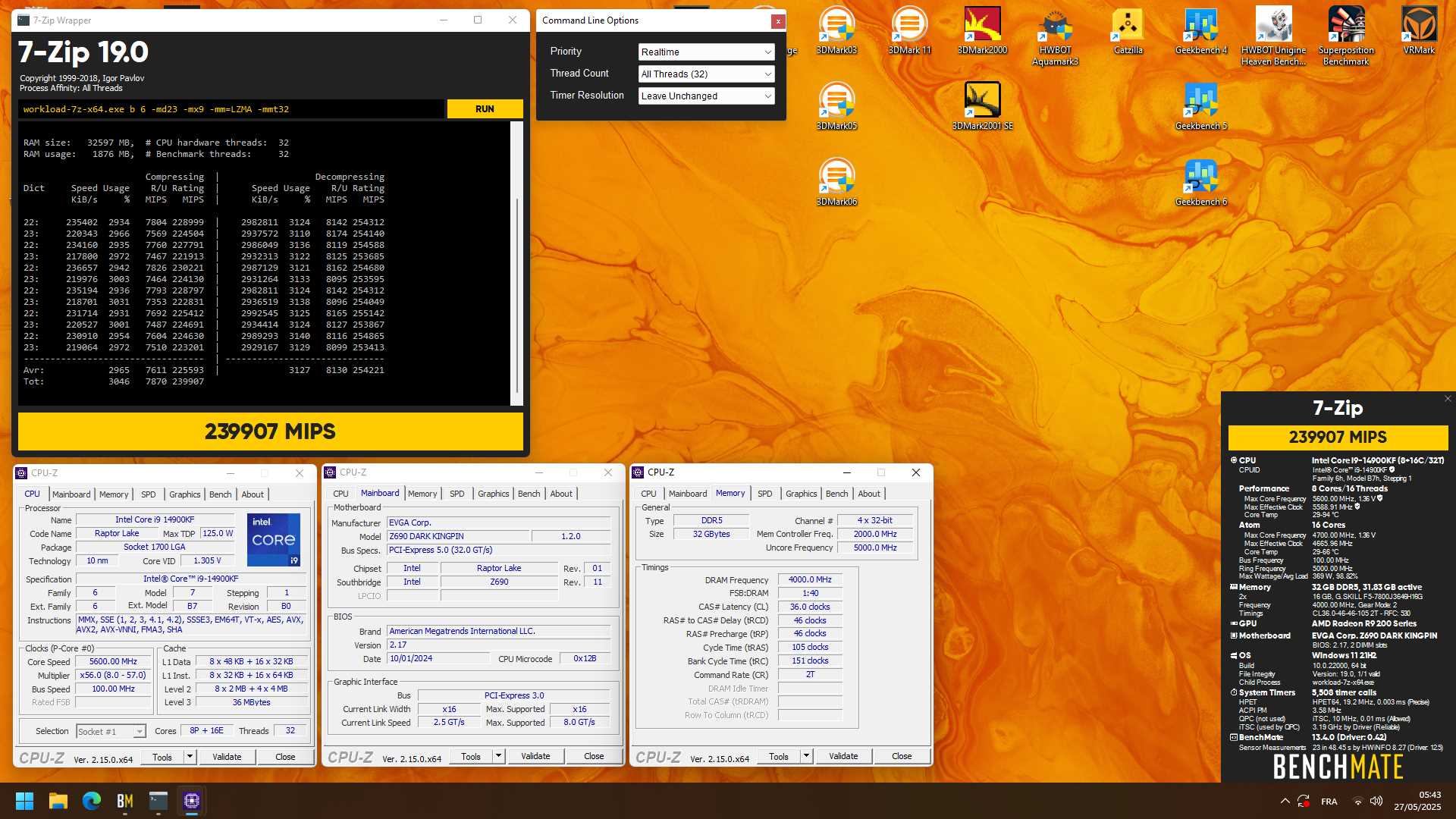Click the 7-Zip command line input field

(x=231, y=109)
